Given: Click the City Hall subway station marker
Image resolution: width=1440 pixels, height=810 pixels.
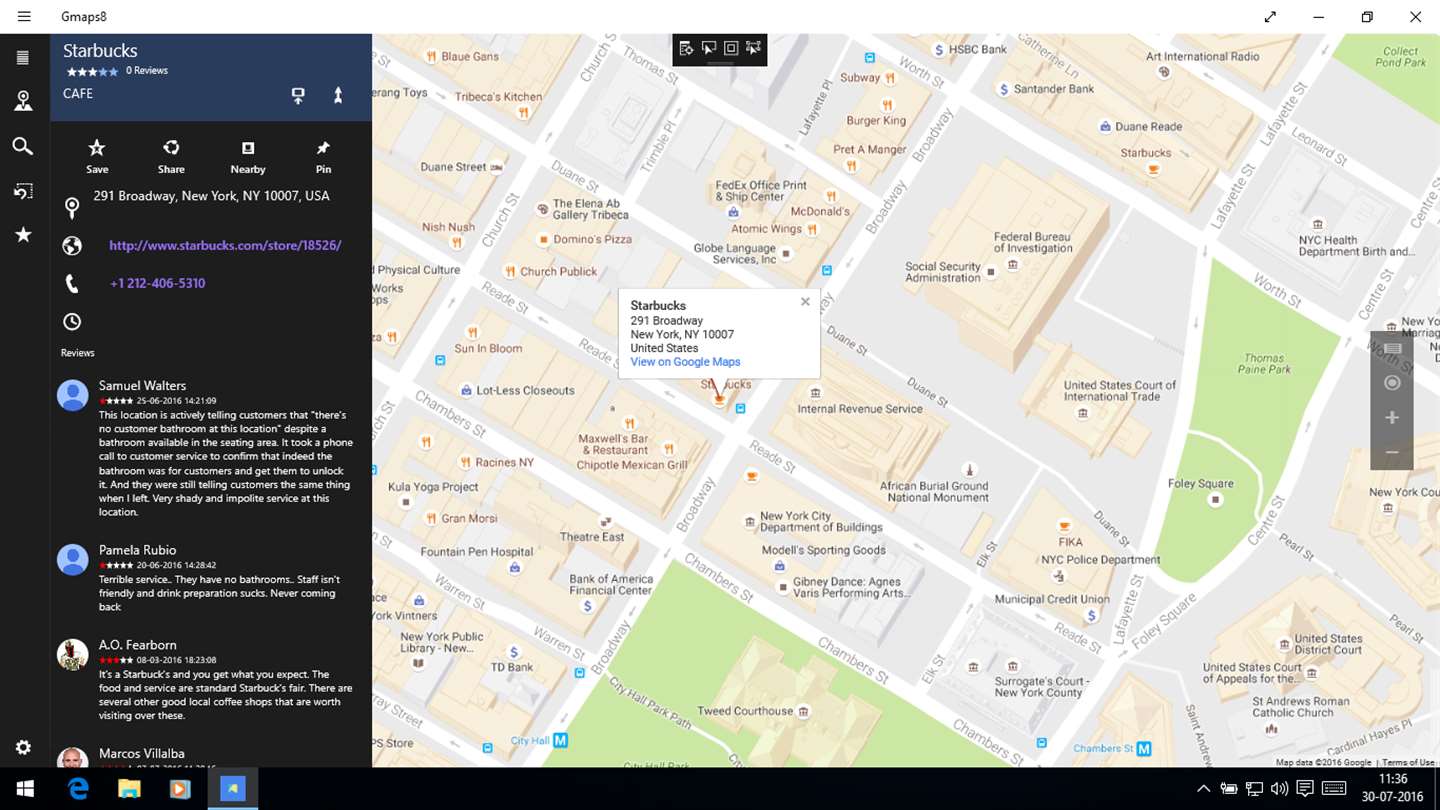Looking at the screenshot, I should [560, 741].
